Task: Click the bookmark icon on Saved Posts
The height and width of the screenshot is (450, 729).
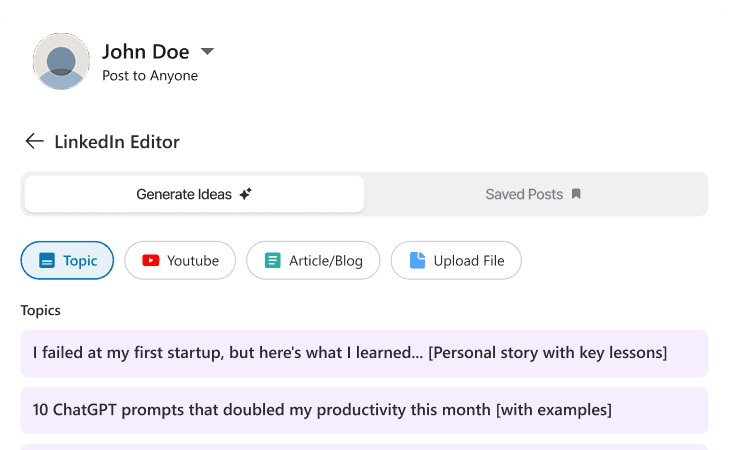Action: [x=576, y=193]
